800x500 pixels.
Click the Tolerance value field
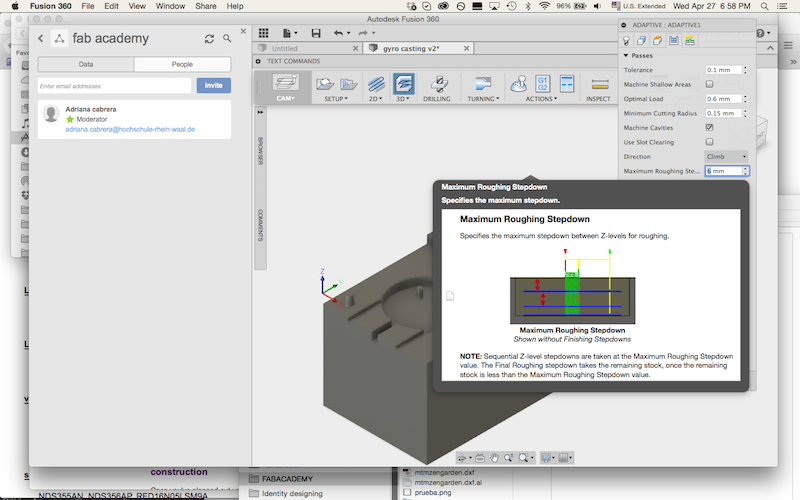point(723,70)
